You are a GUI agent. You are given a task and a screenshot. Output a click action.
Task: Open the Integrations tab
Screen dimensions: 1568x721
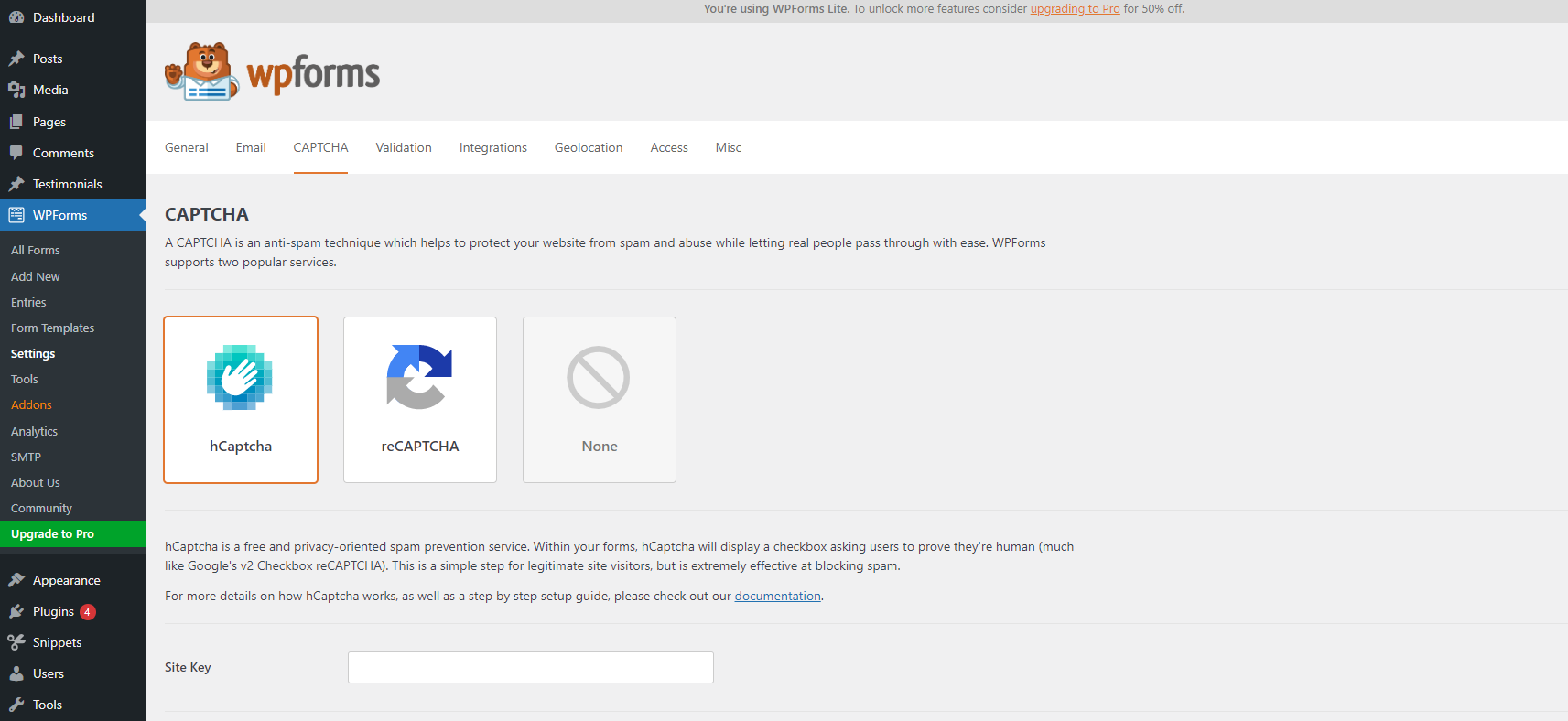[493, 147]
